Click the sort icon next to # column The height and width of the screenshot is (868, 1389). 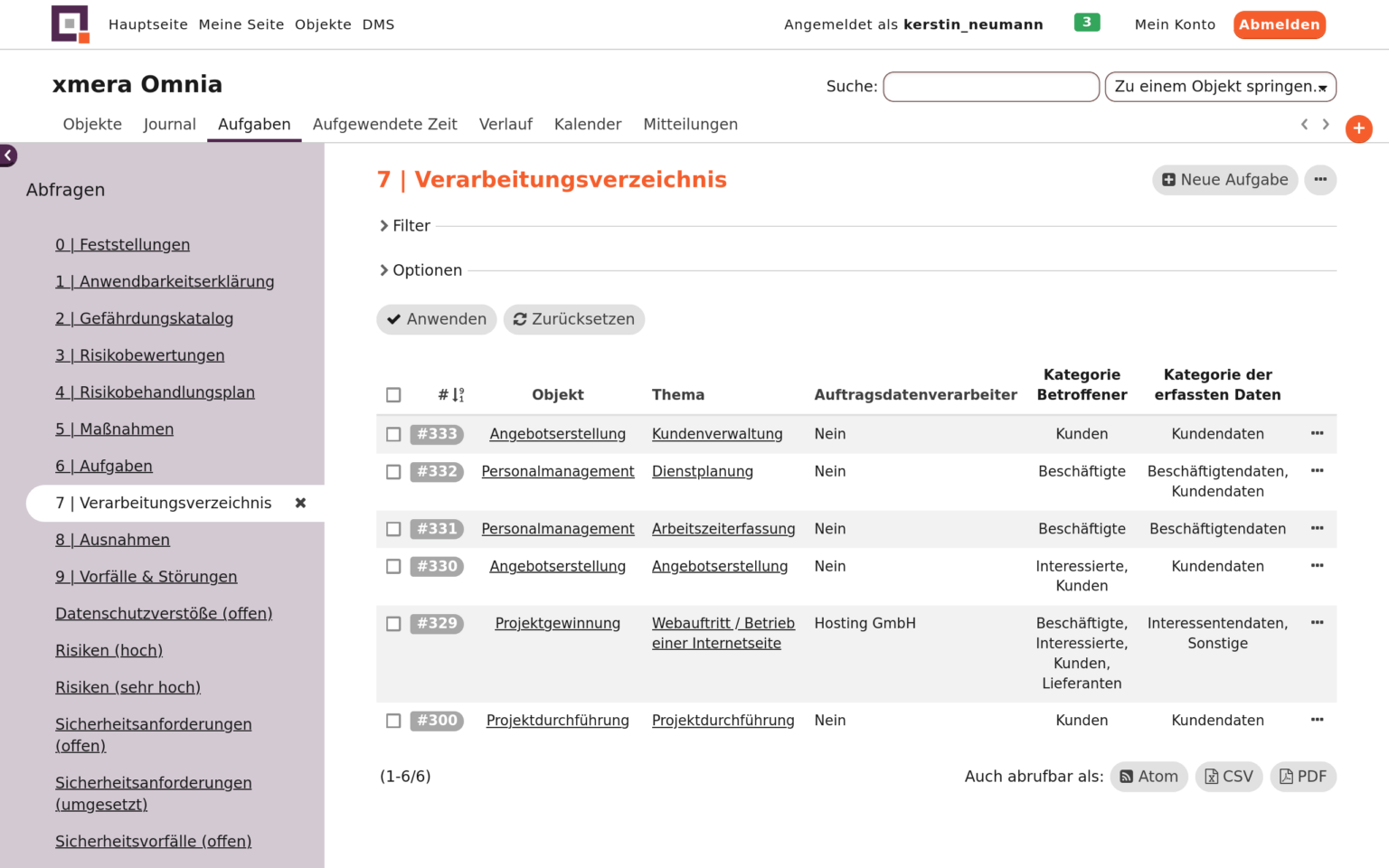tap(456, 394)
